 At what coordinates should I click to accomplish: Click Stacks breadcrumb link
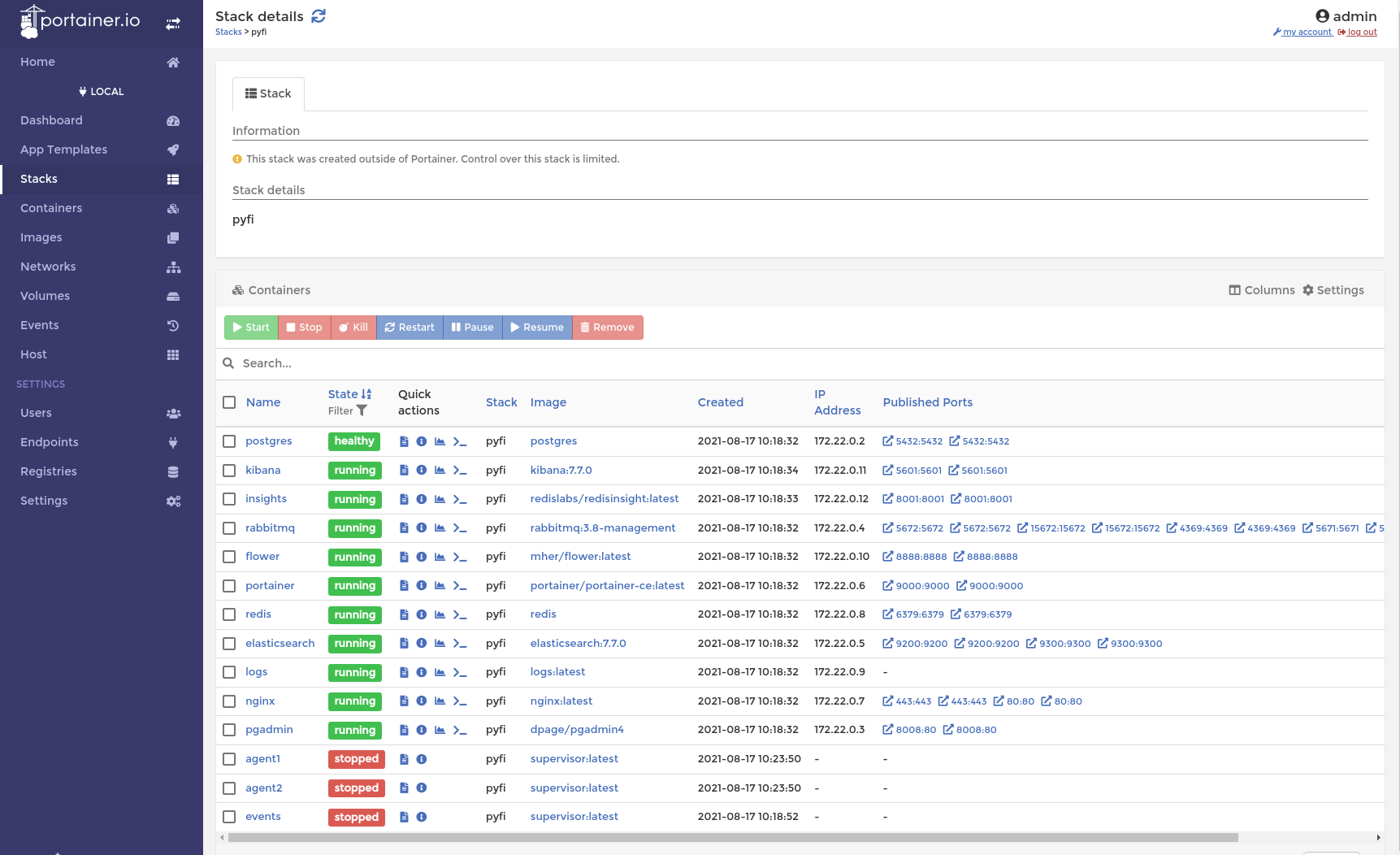(x=228, y=33)
